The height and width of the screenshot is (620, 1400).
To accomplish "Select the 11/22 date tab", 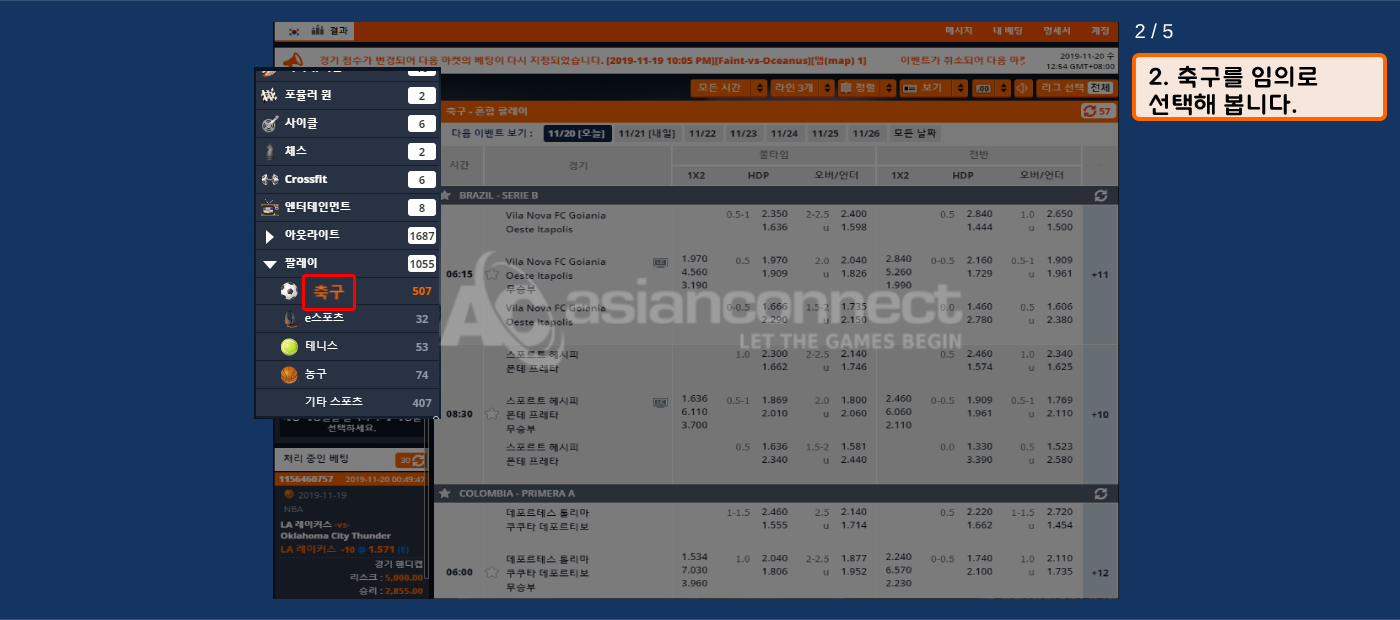I will tap(702, 133).
